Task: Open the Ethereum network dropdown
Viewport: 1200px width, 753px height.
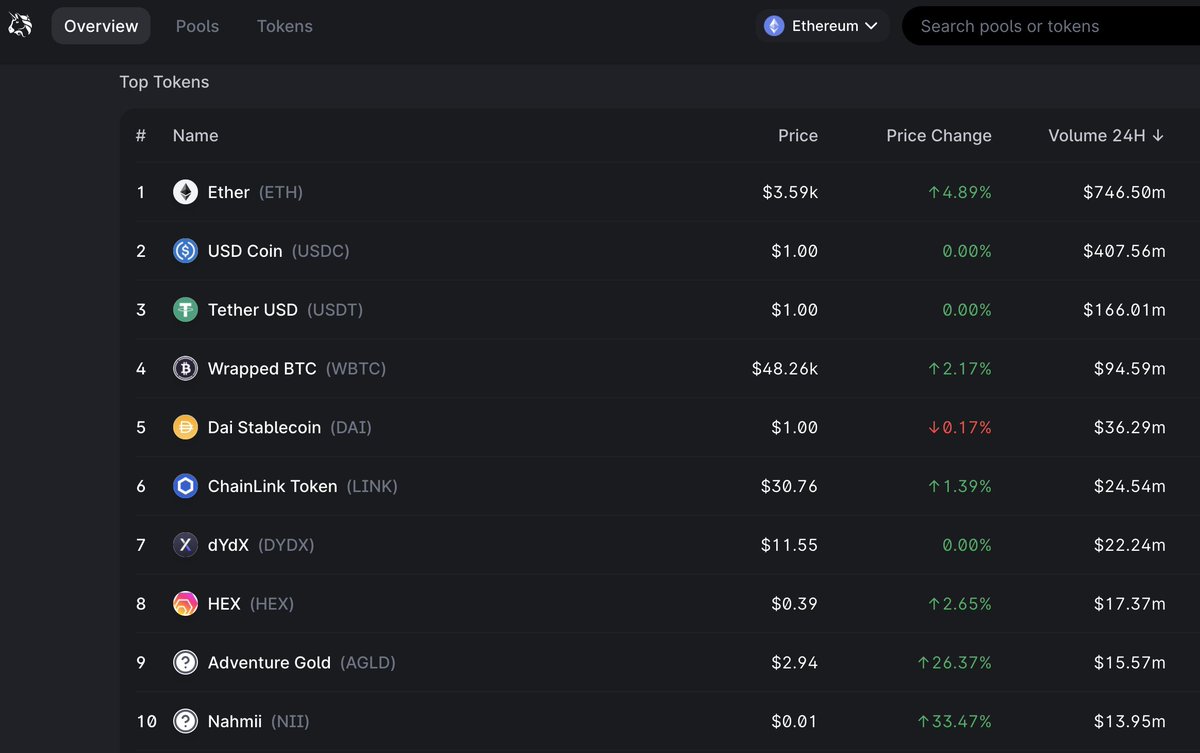Action: (x=822, y=26)
